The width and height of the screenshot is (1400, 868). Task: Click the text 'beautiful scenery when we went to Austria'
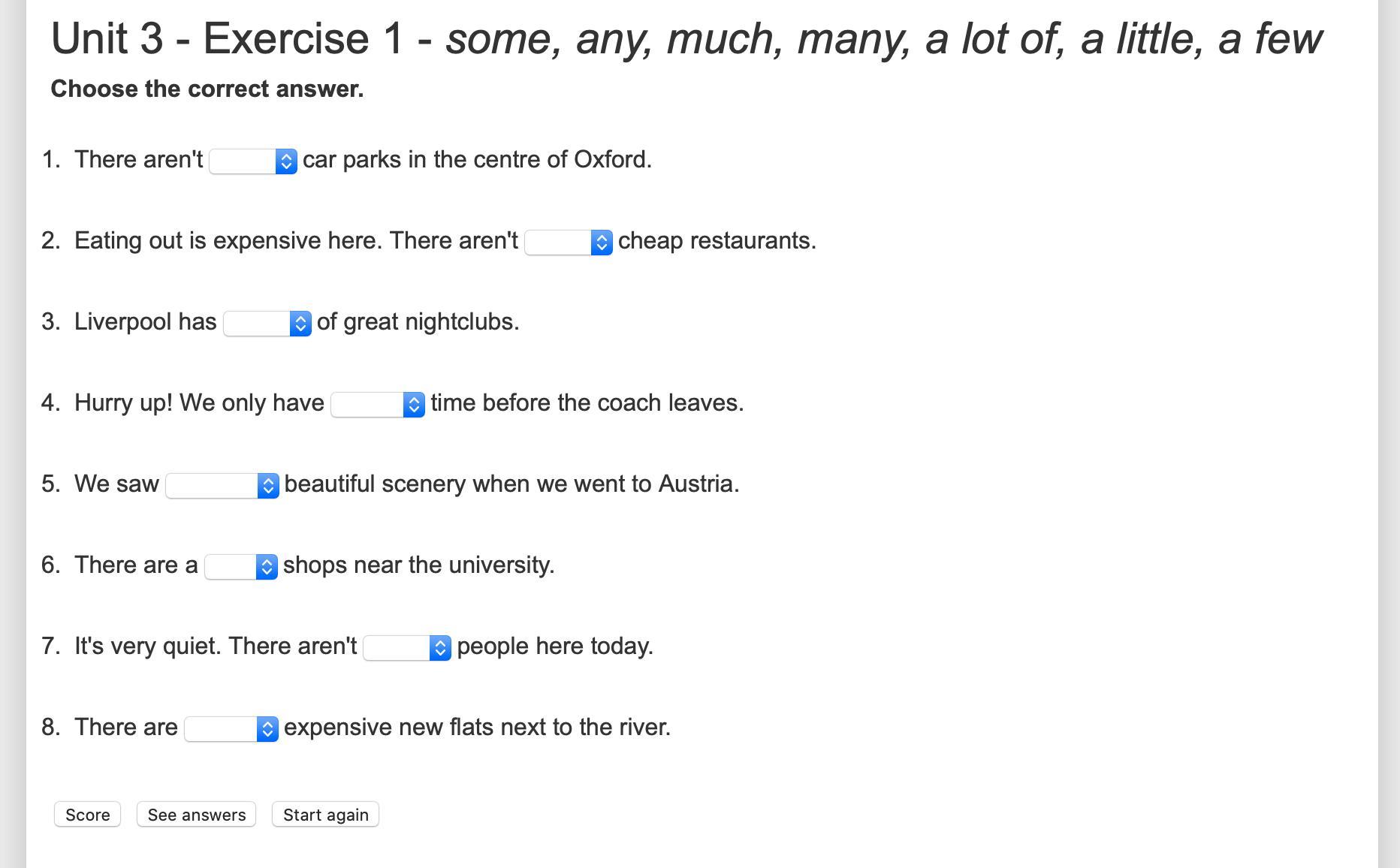point(511,484)
